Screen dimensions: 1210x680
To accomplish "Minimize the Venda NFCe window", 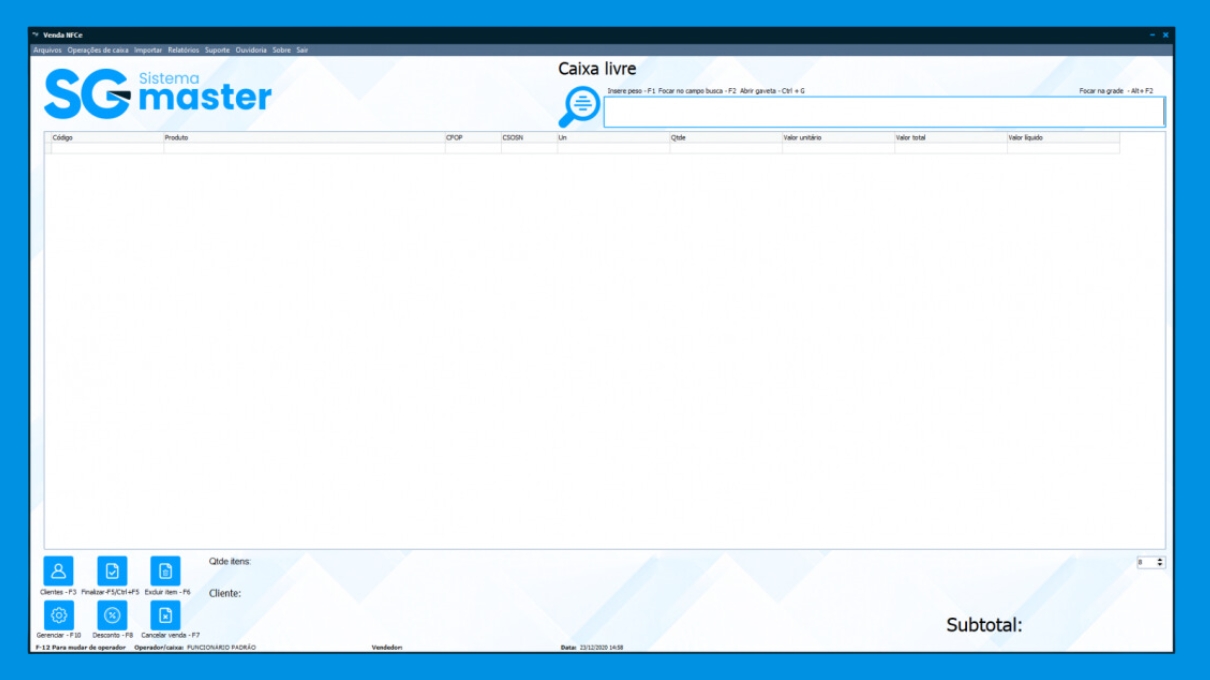I will [1151, 35].
